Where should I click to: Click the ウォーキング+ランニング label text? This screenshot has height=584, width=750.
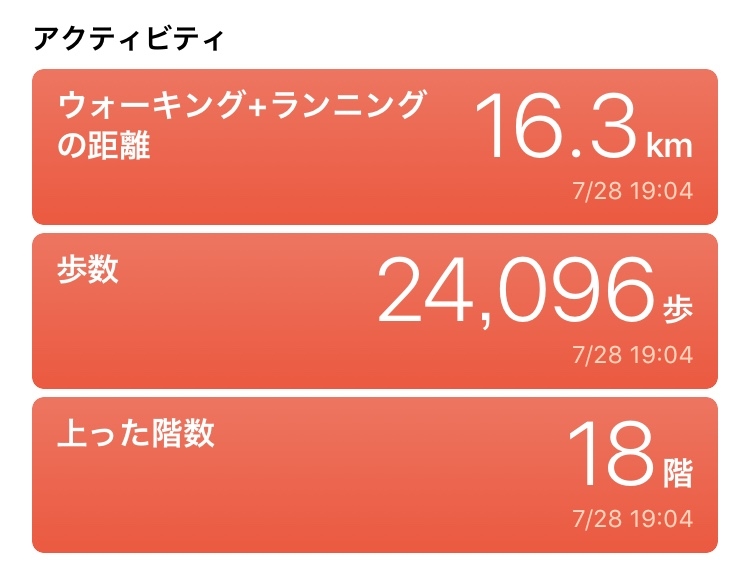[x=241, y=105]
